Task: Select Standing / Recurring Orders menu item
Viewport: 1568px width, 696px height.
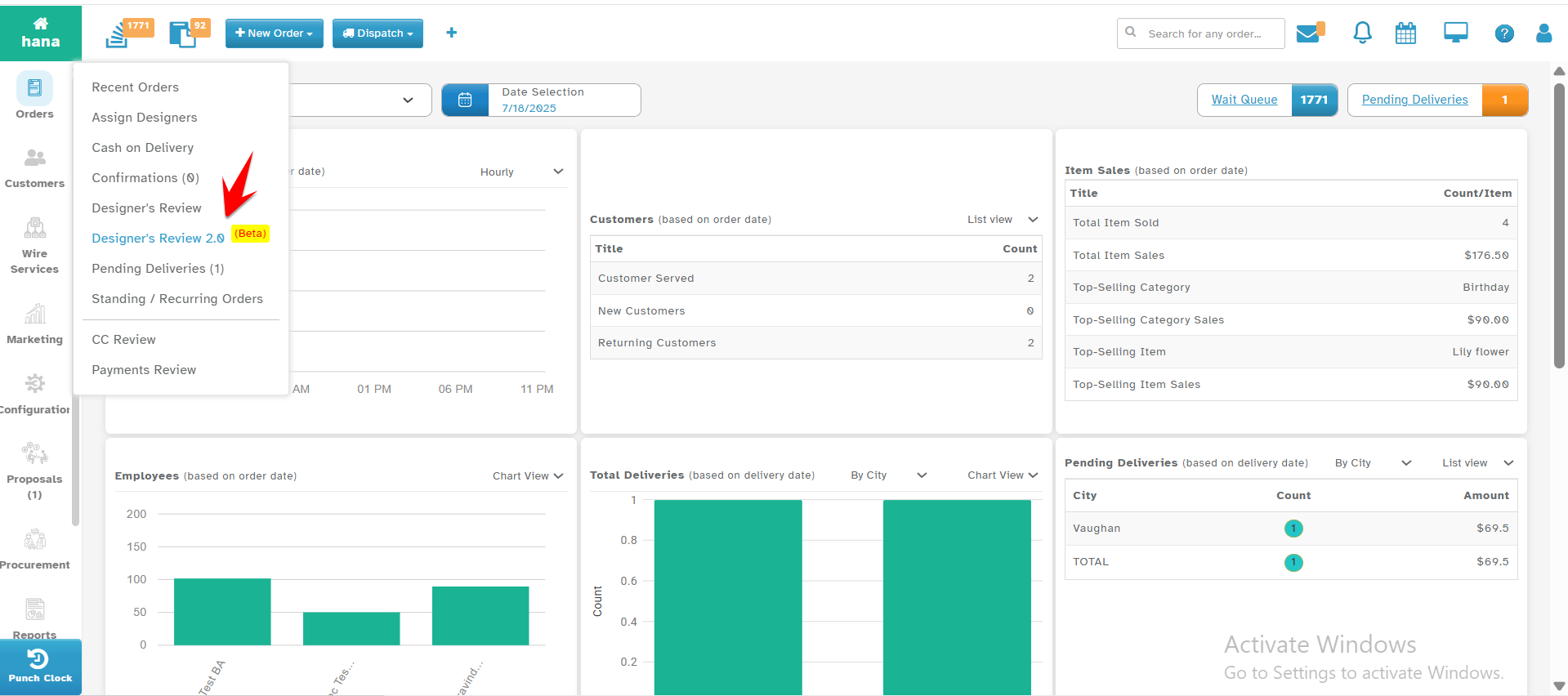Action: (x=177, y=299)
